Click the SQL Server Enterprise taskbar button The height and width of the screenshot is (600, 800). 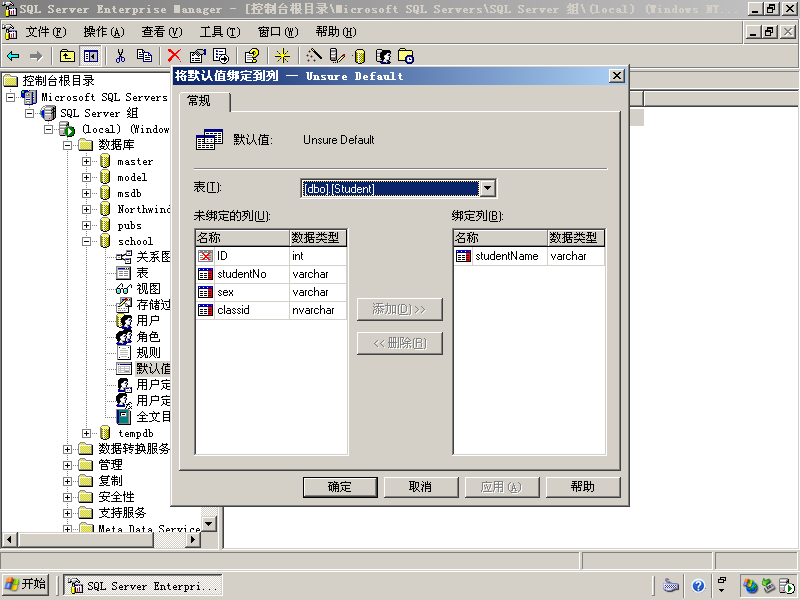pyautogui.click(x=143, y=586)
